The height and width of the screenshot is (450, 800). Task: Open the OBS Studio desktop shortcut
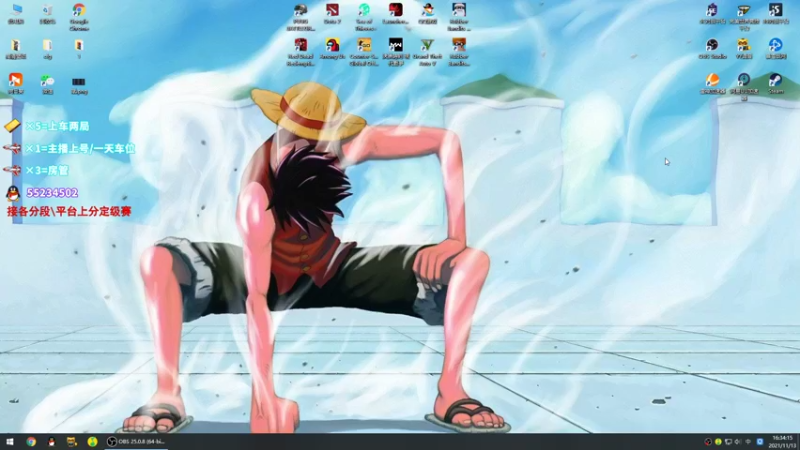click(712, 49)
